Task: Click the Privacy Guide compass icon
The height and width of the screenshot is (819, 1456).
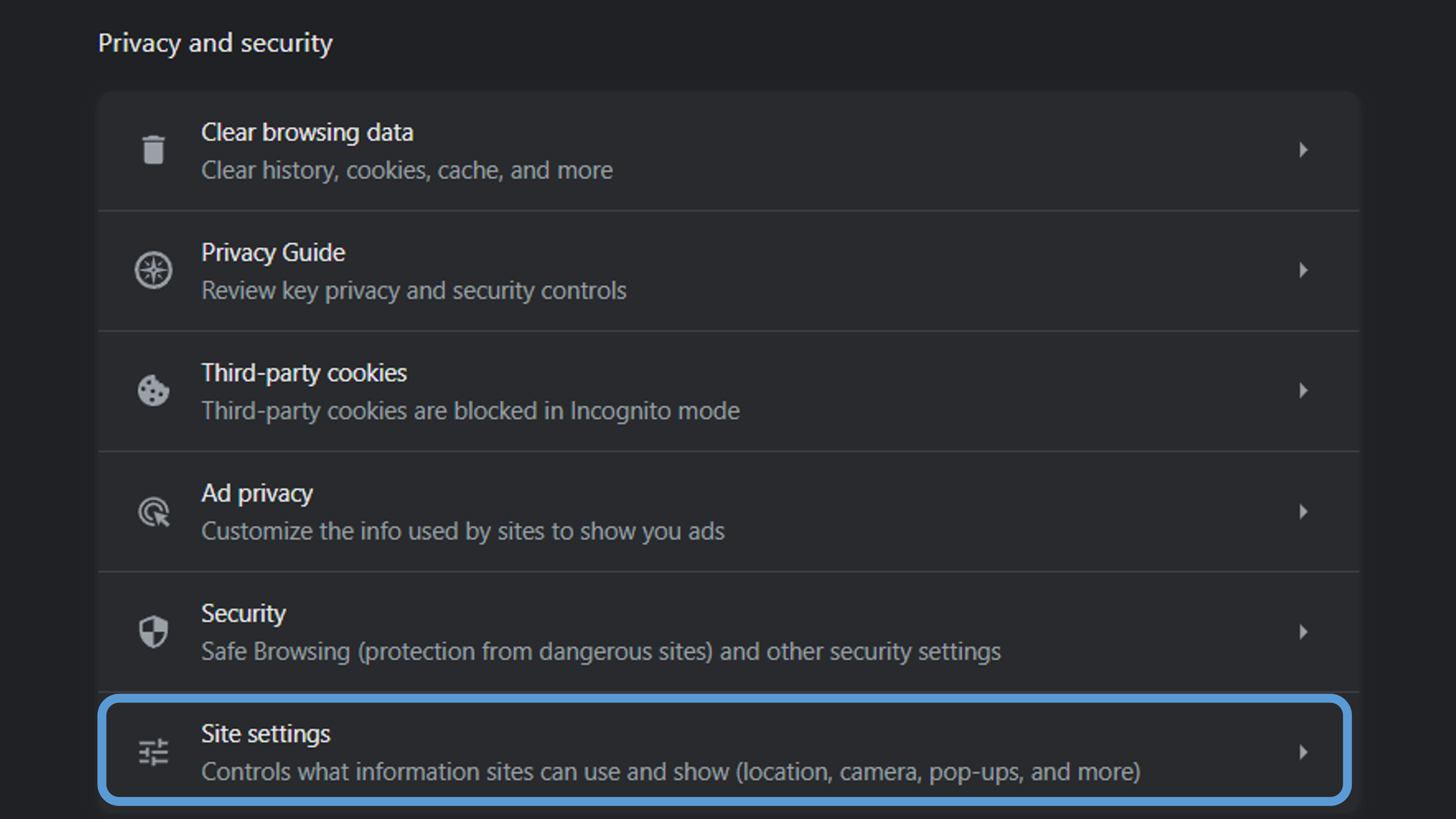Action: tap(153, 270)
